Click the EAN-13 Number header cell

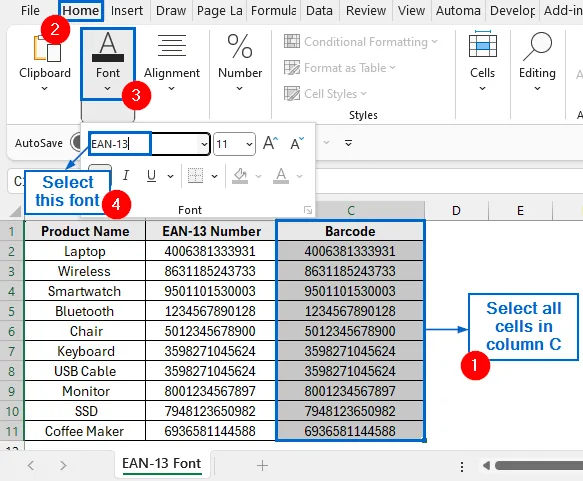click(211, 231)
